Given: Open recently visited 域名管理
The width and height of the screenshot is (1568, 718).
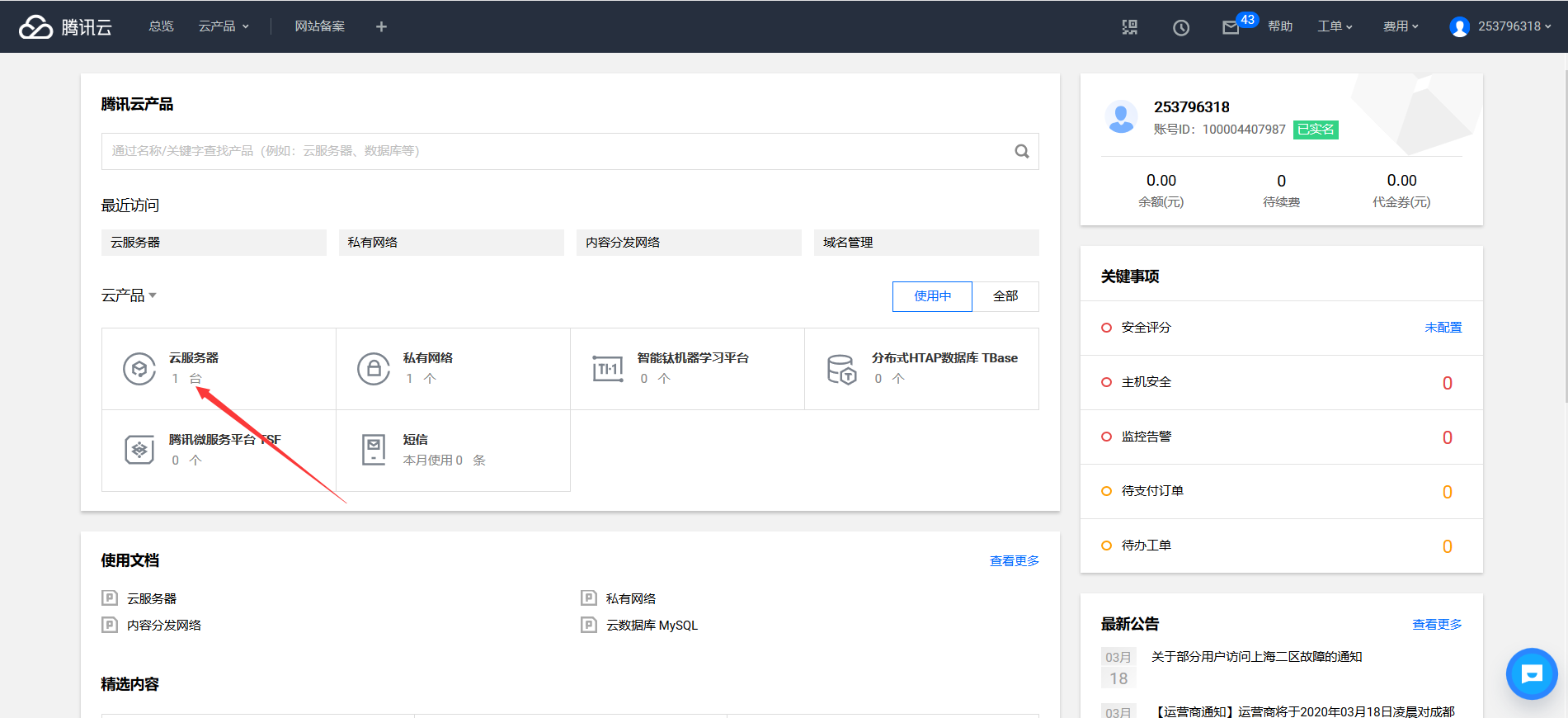Looking at the screenshot, I should click(926, 243).
